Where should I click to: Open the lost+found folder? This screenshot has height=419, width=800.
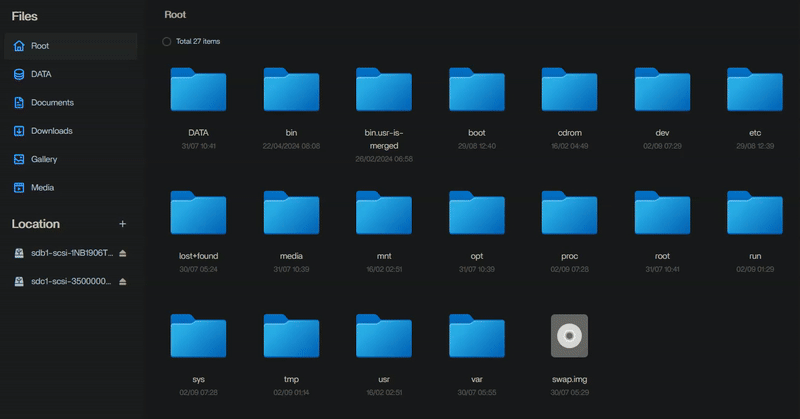coord(198,213)
